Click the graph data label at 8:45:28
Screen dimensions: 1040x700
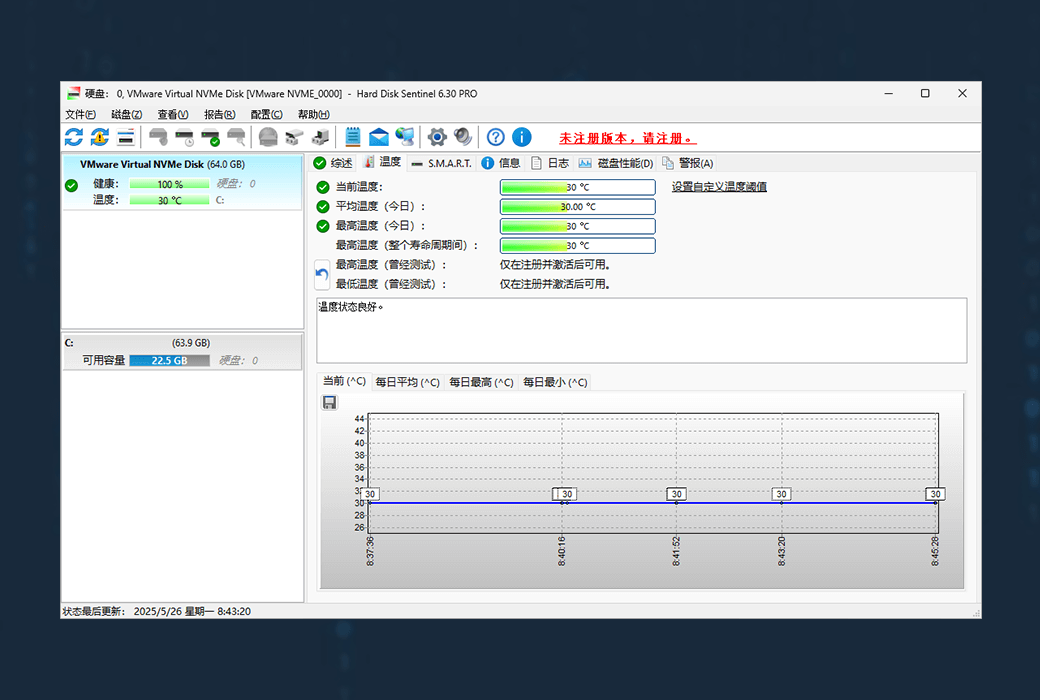coord(935,494)
